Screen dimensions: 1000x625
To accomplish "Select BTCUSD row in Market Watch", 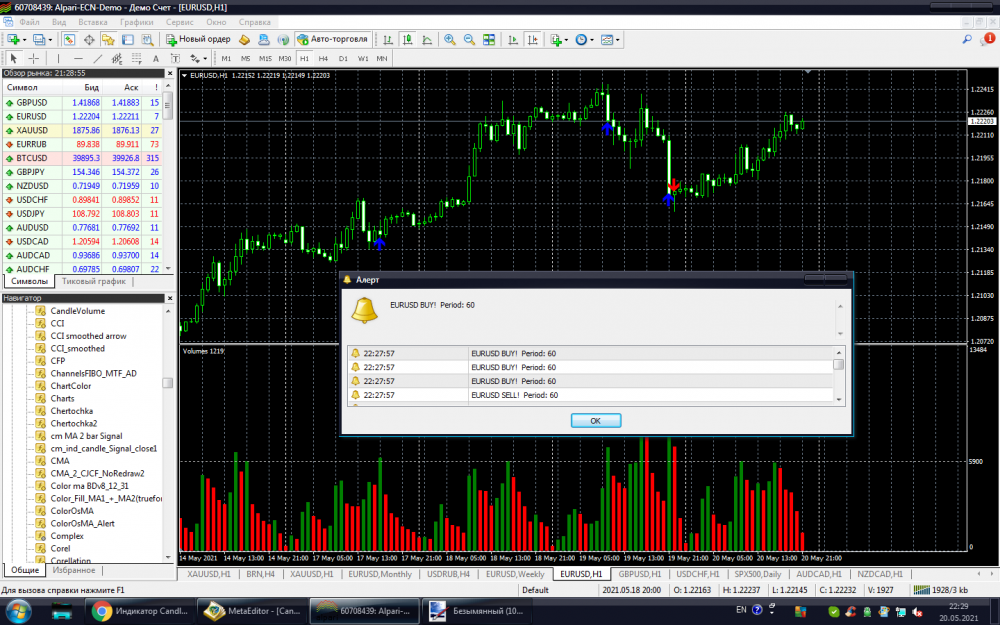I will (82, 158).
